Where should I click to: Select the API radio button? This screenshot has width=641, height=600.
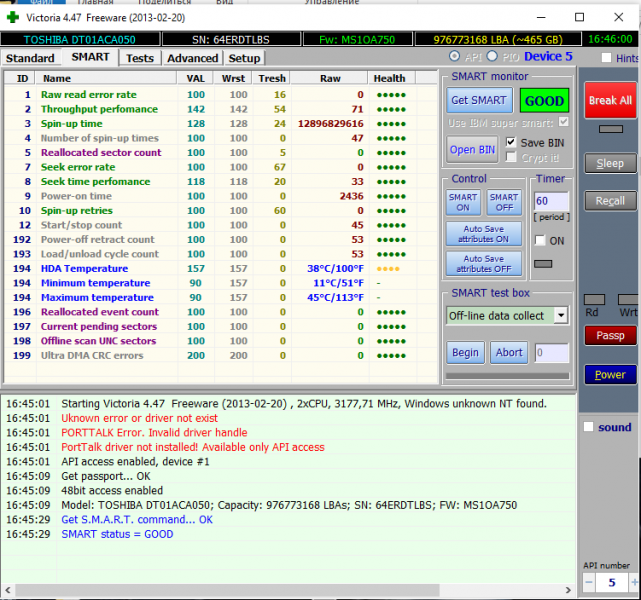click(456, 56)
